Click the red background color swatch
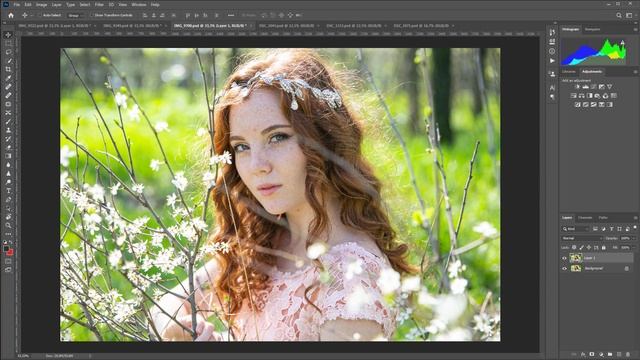Viewport: 640px width, 360px height. pos(10,253)
